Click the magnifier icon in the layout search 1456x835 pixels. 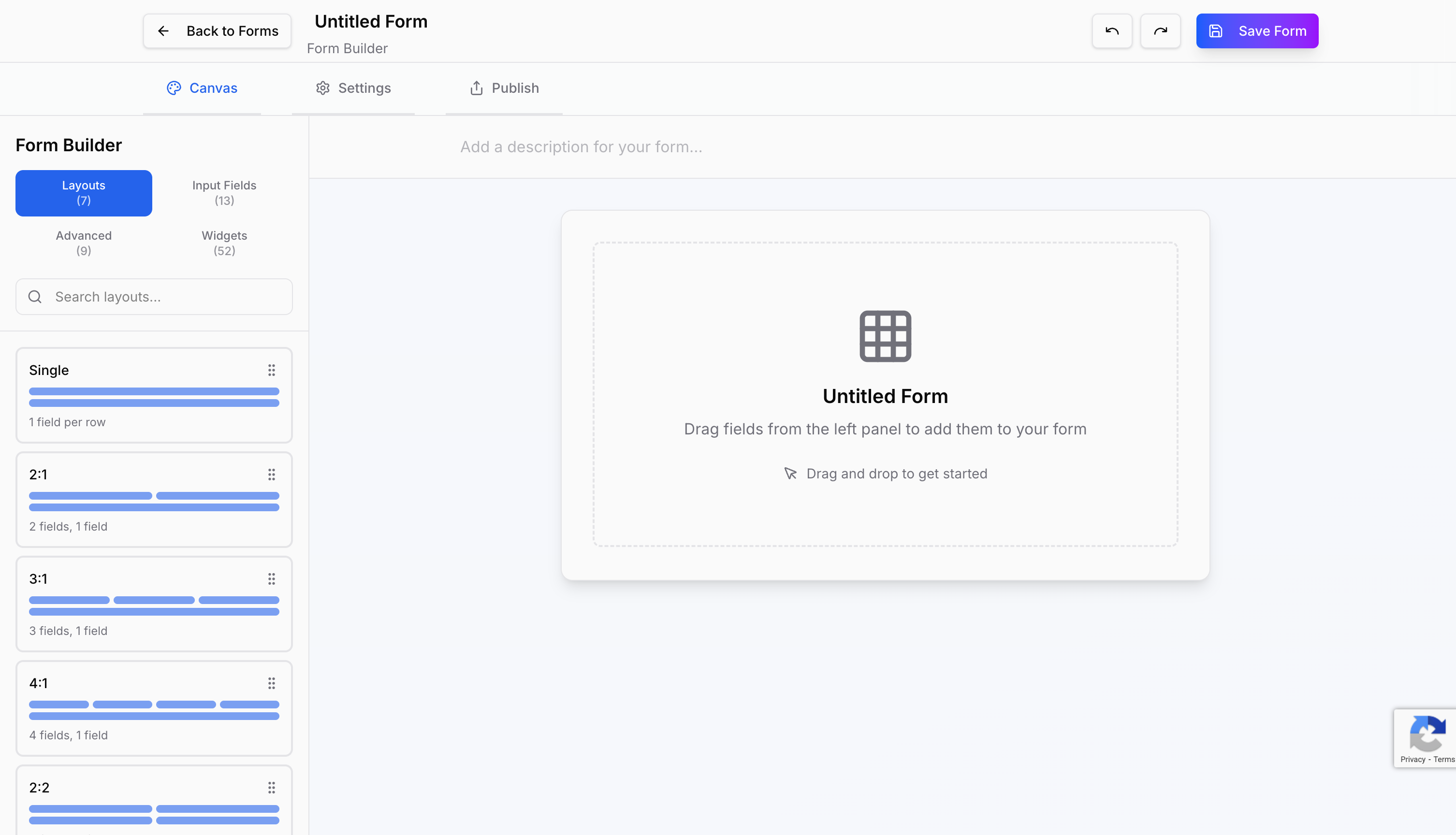pyautogui.click(x=35, y=297)
